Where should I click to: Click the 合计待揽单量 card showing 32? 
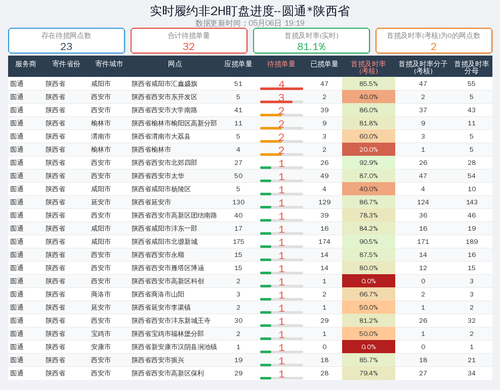pos(189,41)
